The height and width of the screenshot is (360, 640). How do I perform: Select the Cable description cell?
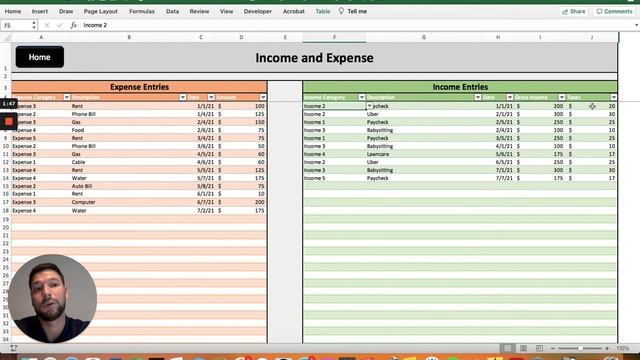(129, 162)
